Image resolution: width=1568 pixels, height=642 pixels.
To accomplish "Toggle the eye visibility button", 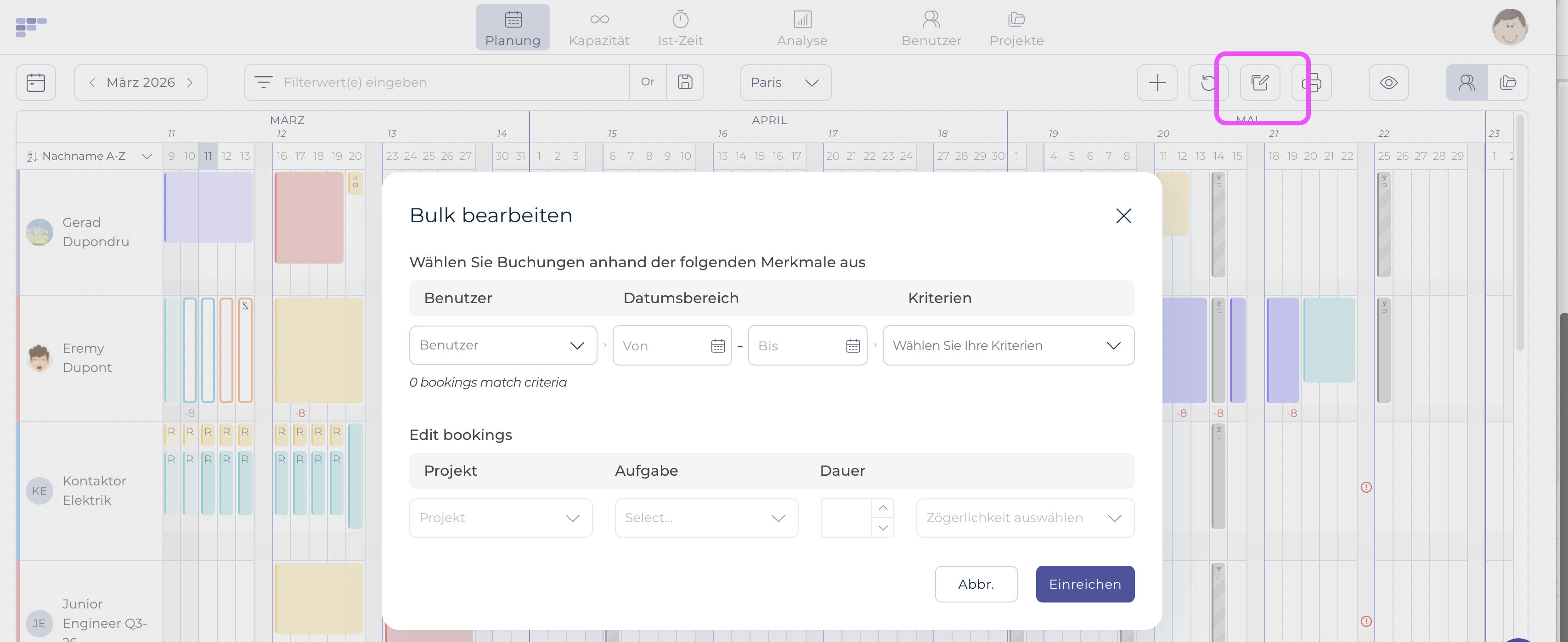I will [x=1388, y=82].
